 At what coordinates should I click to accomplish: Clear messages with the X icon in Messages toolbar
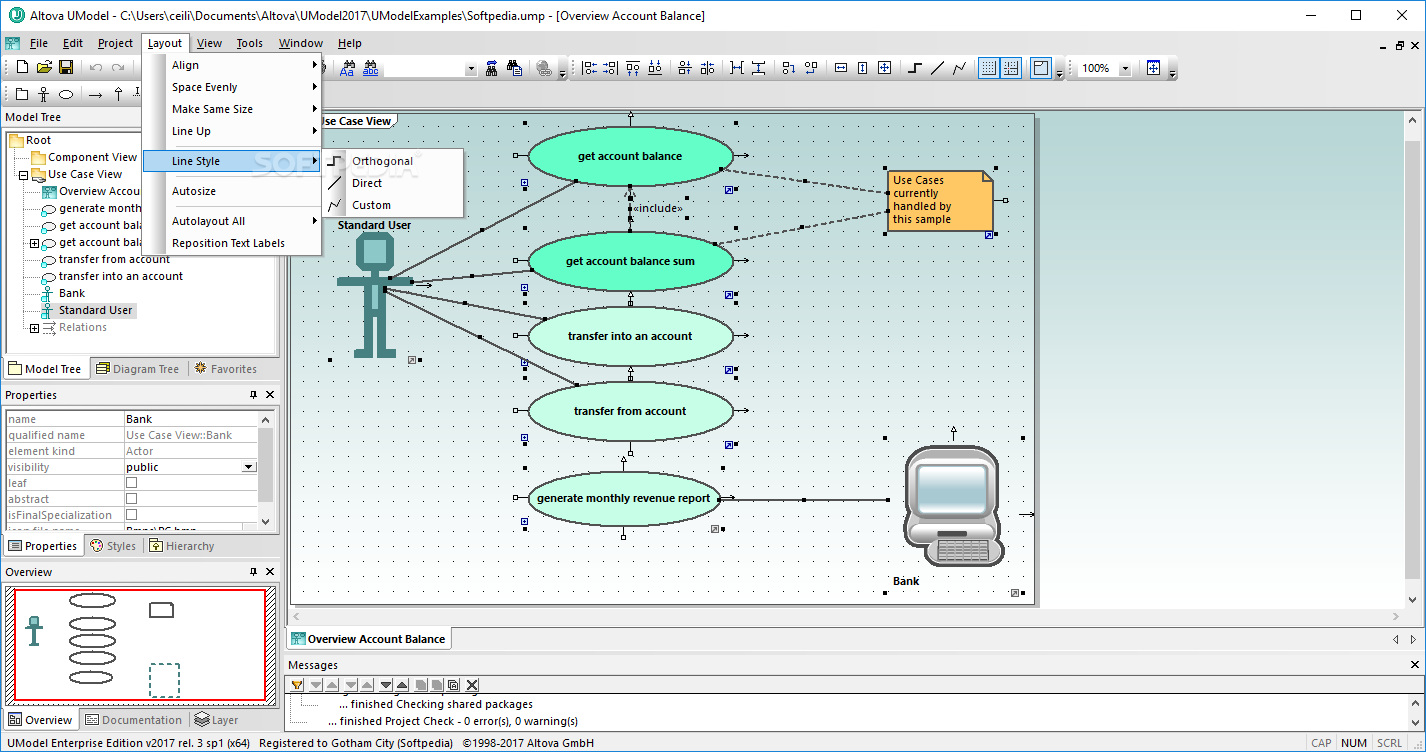[x=472, y=685]
